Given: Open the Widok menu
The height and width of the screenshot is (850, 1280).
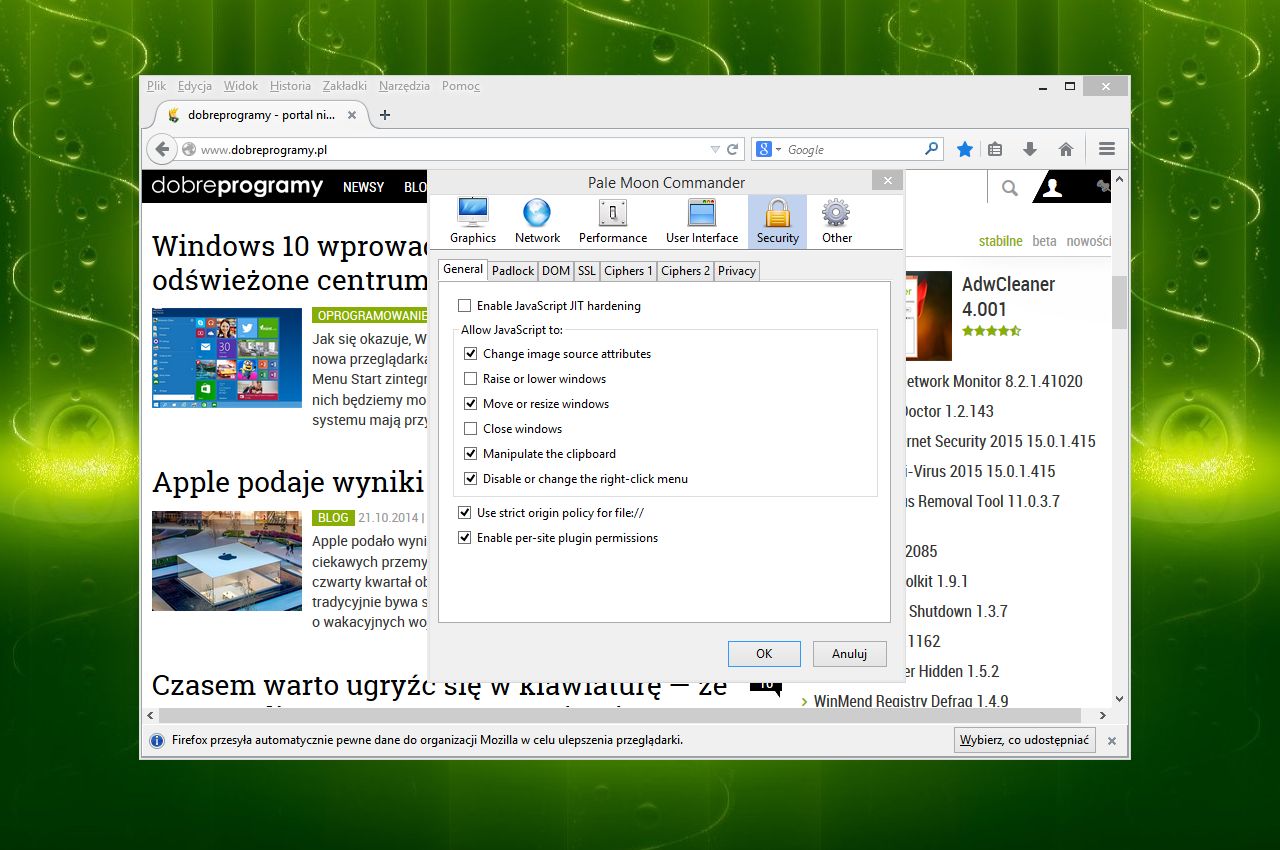Looking at the screenshot, I should pyautogui.click(x=241, y=86).
